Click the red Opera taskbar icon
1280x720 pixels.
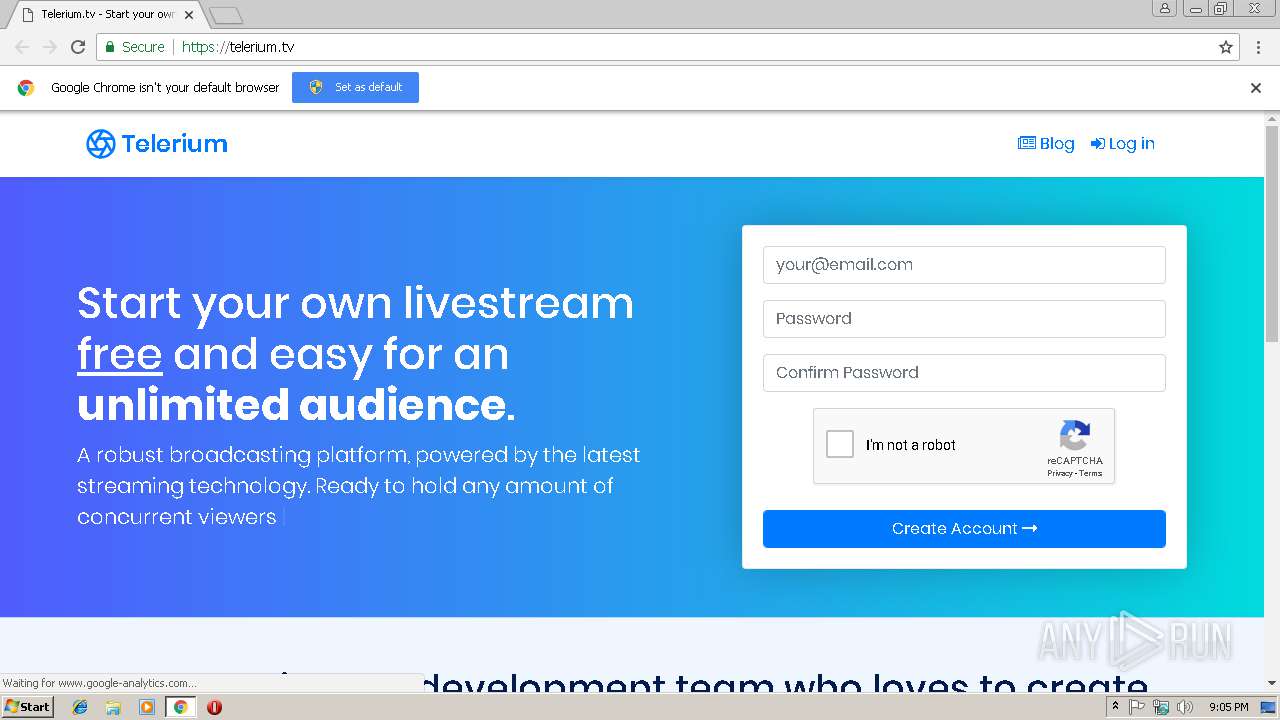[x=214, y=707]
